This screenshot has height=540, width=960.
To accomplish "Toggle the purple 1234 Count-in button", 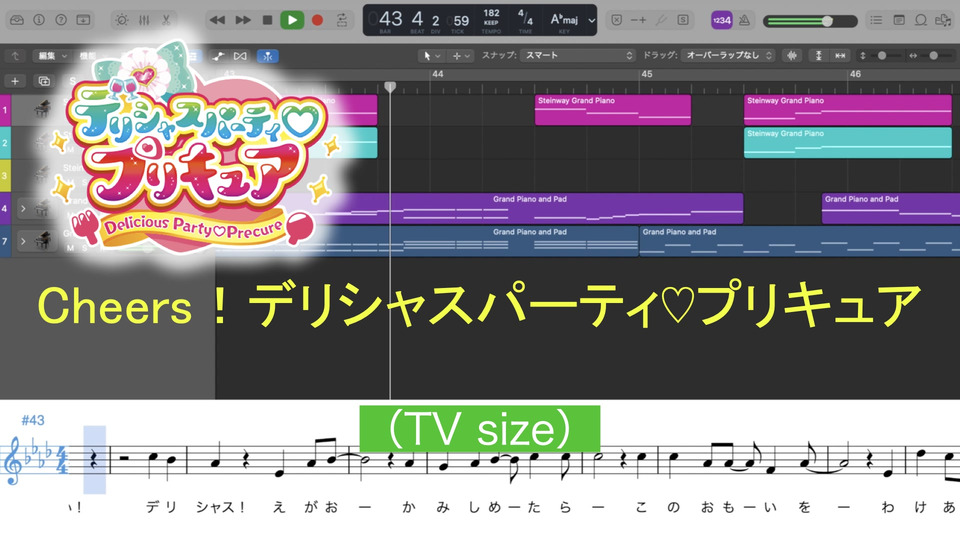I will click(722, 20).
